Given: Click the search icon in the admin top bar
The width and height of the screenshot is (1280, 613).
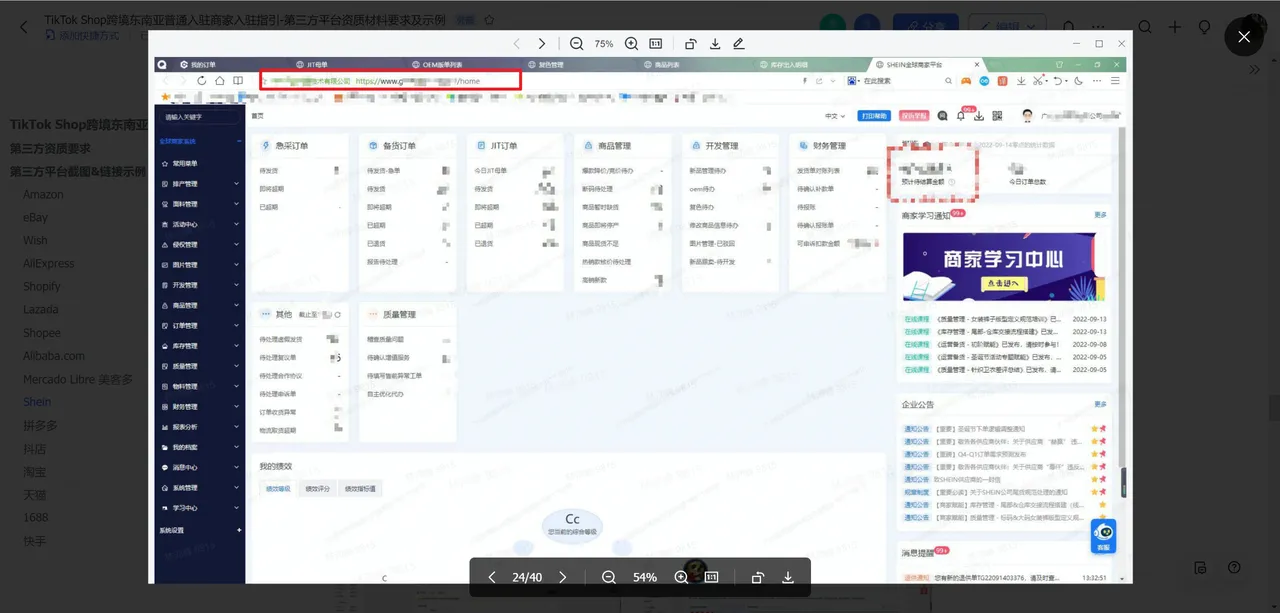Looking at the screenshot, I should coord(943,116).
